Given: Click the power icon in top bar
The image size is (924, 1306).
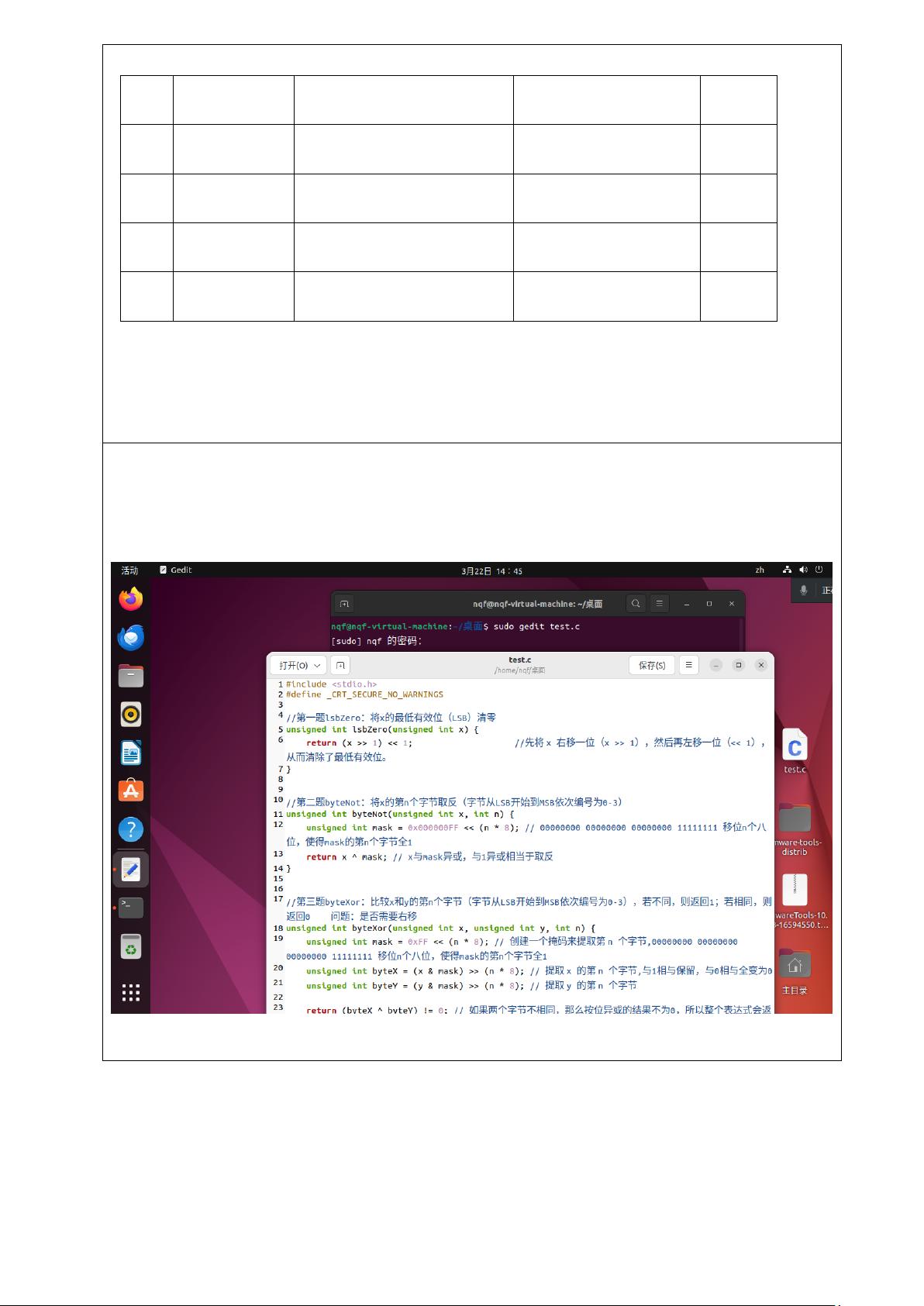Looking at the screenshot, I should pos(819,570).
